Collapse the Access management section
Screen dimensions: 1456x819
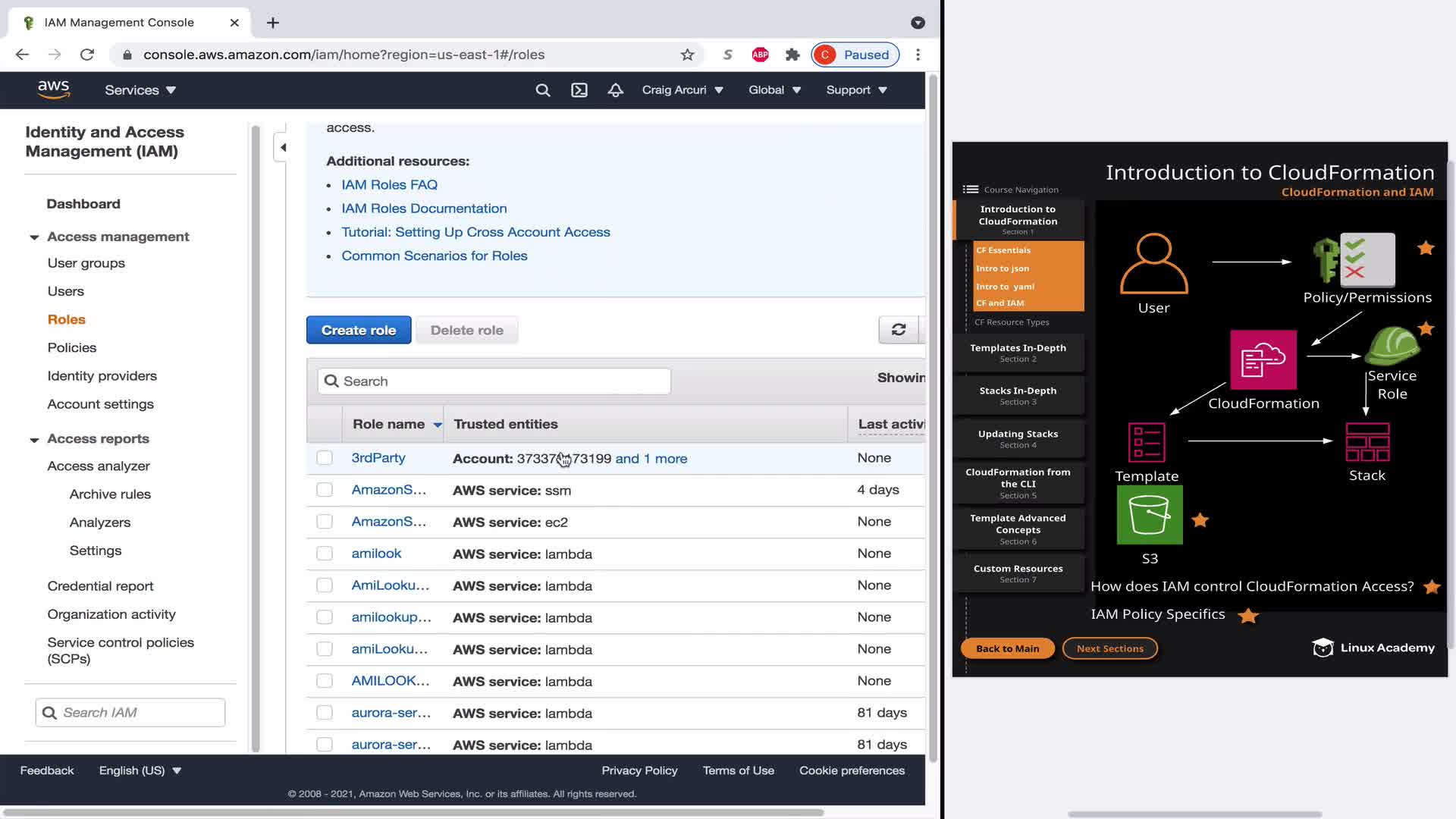[34, 237]
